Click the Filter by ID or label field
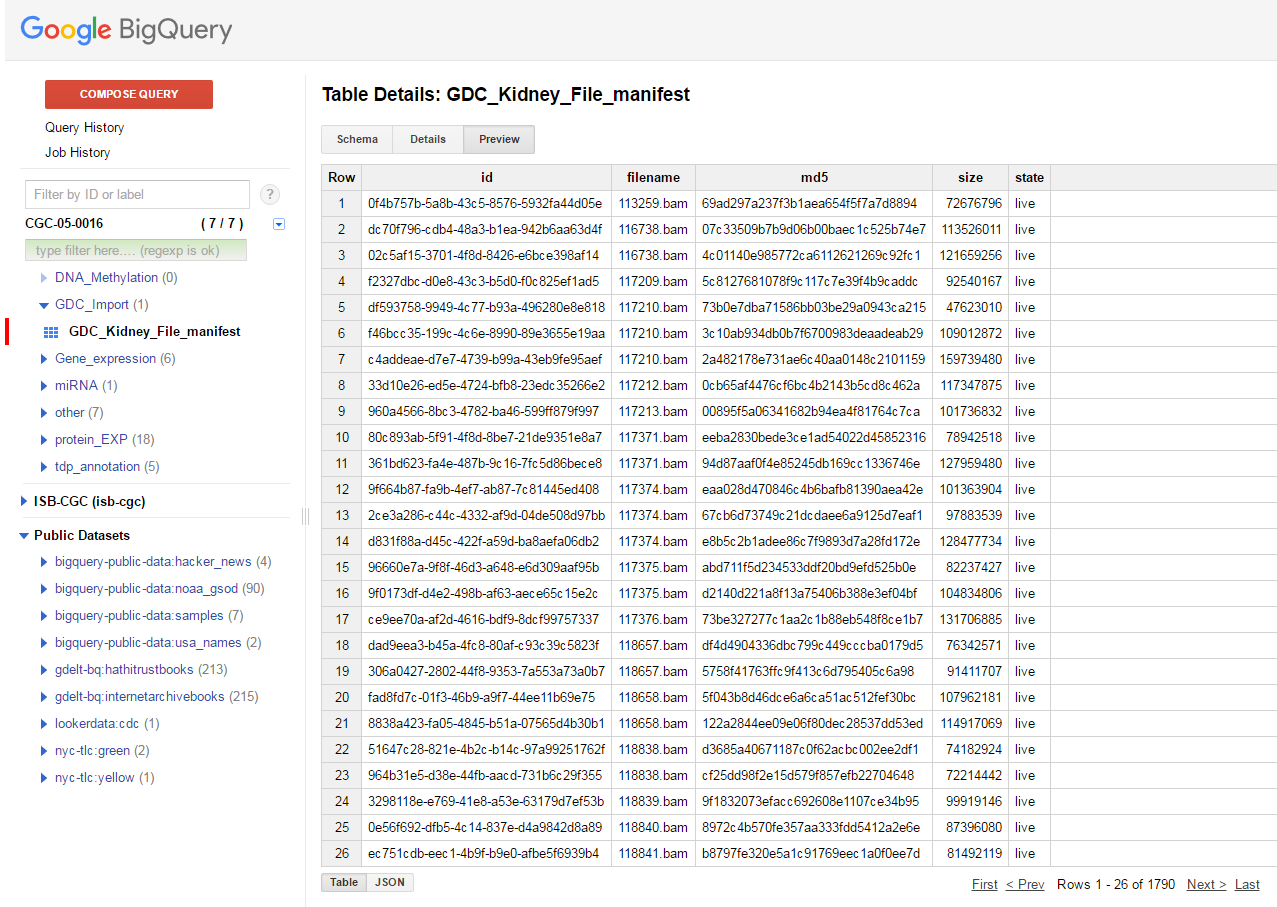The height and width of the screenshot is (907, 1277). pyautogui.click(x=137, y=194)
